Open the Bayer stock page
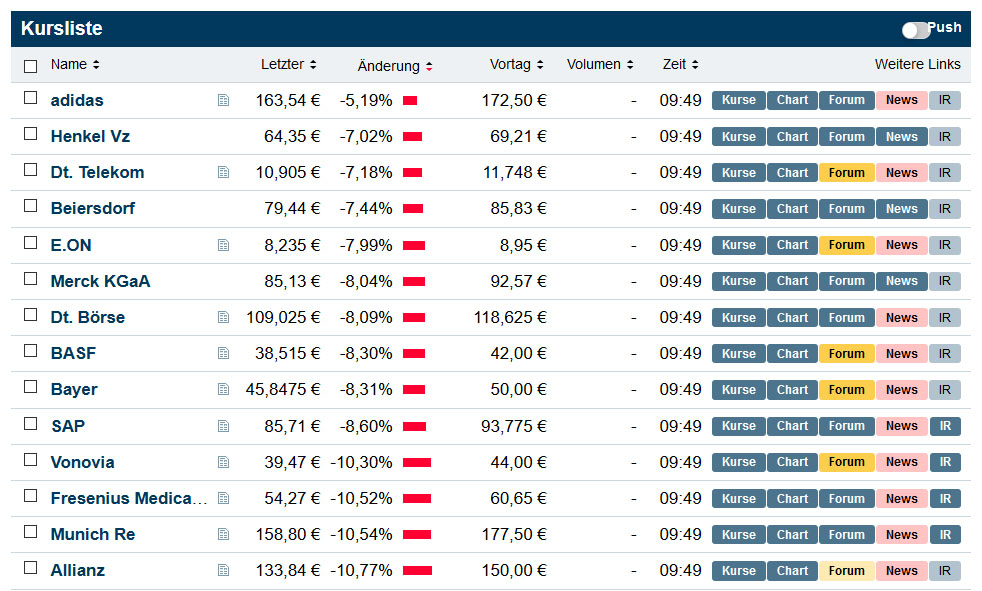Image resolution: width=982 pixels, height=591 pixels. [x=74, y=389]
